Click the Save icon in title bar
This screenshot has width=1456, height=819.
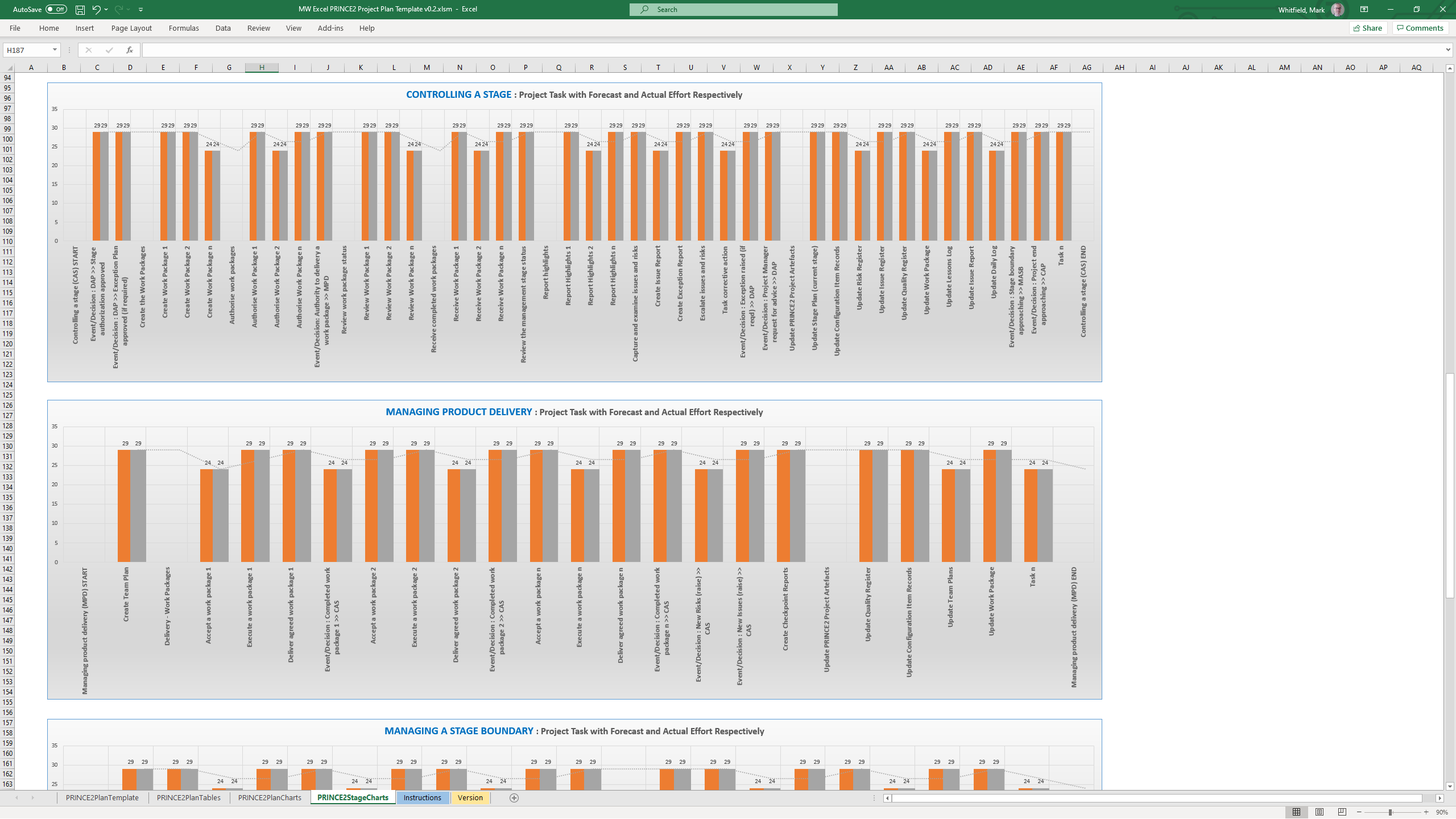point(80,10)
